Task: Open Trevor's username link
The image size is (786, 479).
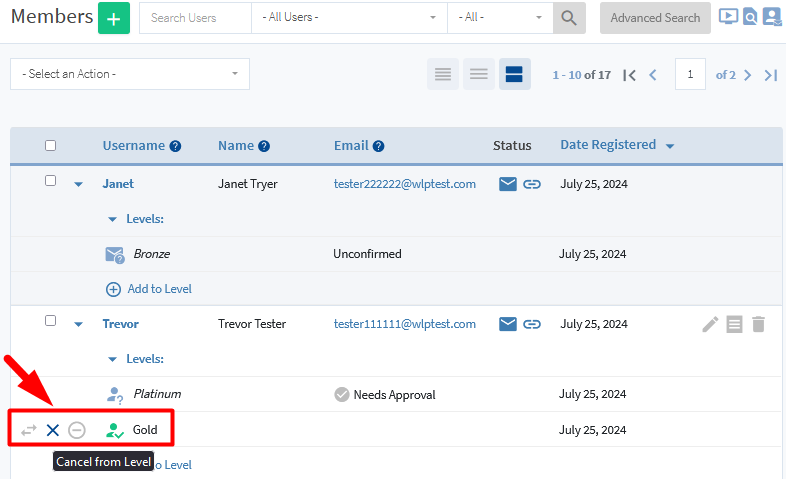Action: [x=121, y=324]
